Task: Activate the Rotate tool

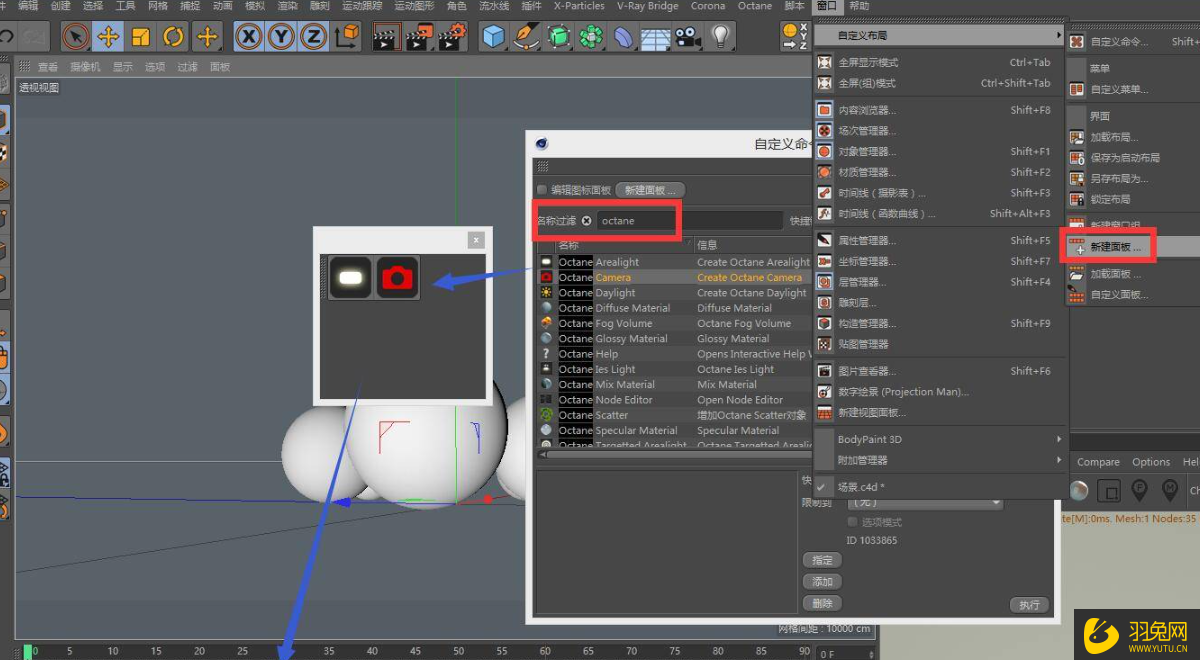Action: [174, 37]
